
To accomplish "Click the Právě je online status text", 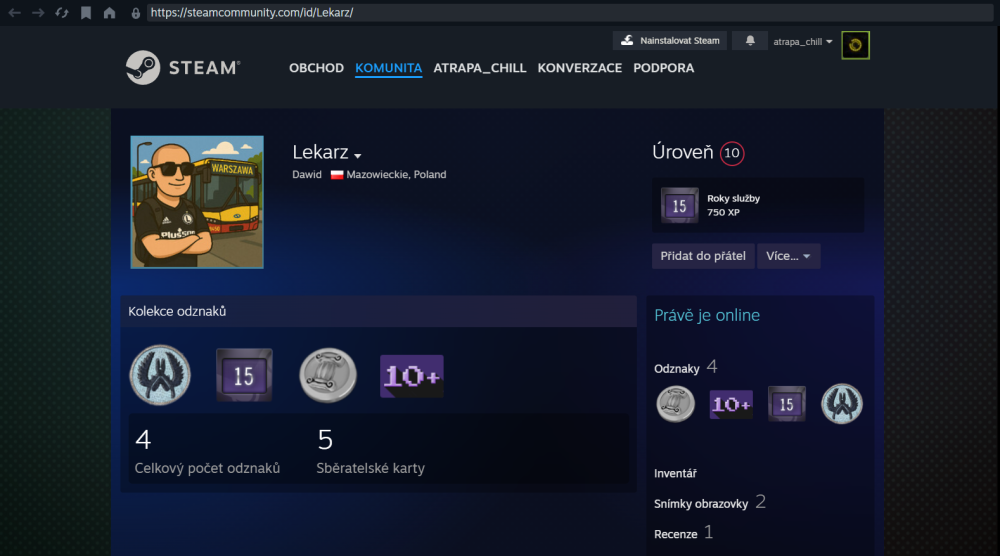I will [707, 315].
